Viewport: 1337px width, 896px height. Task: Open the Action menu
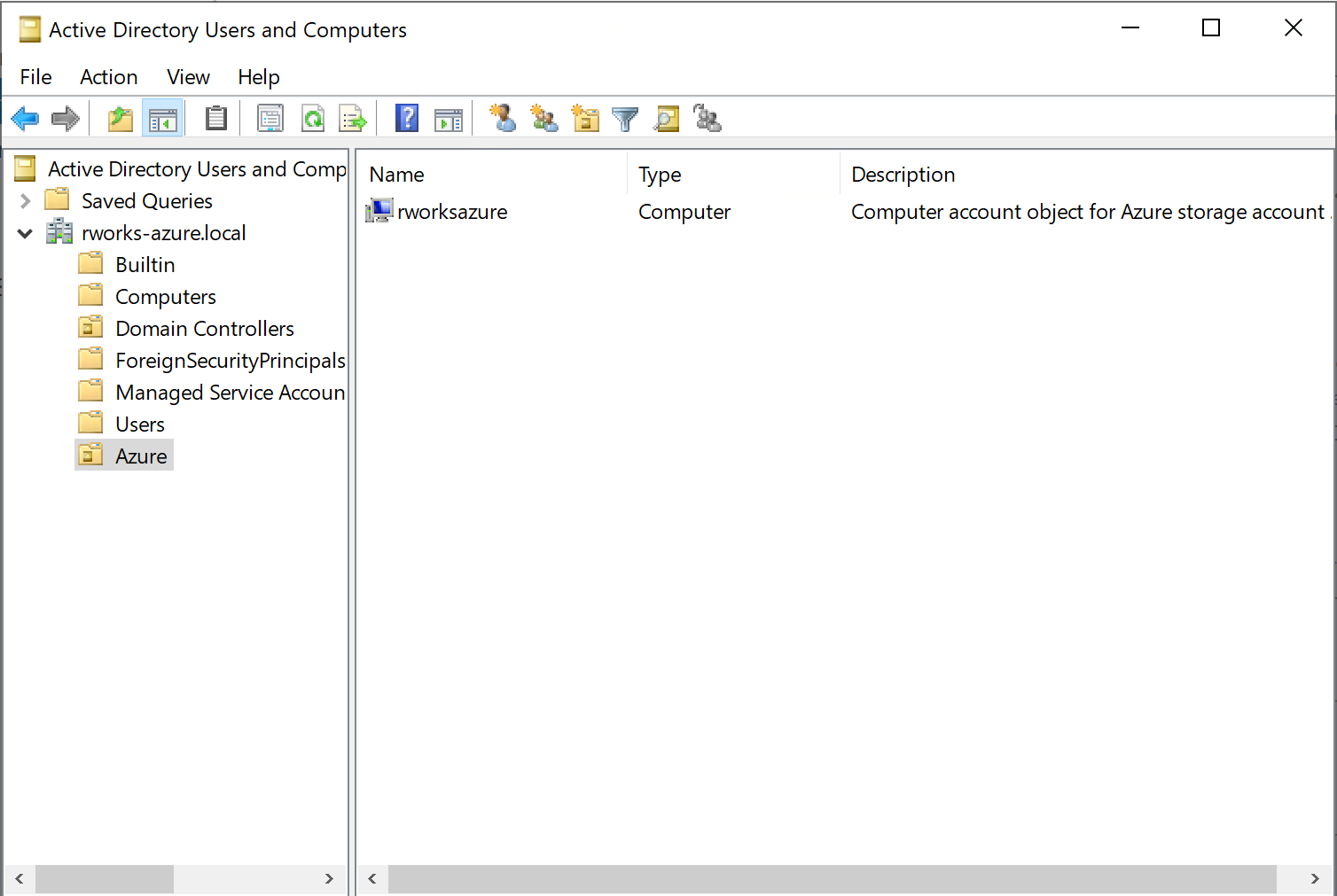tap(109, 77)
